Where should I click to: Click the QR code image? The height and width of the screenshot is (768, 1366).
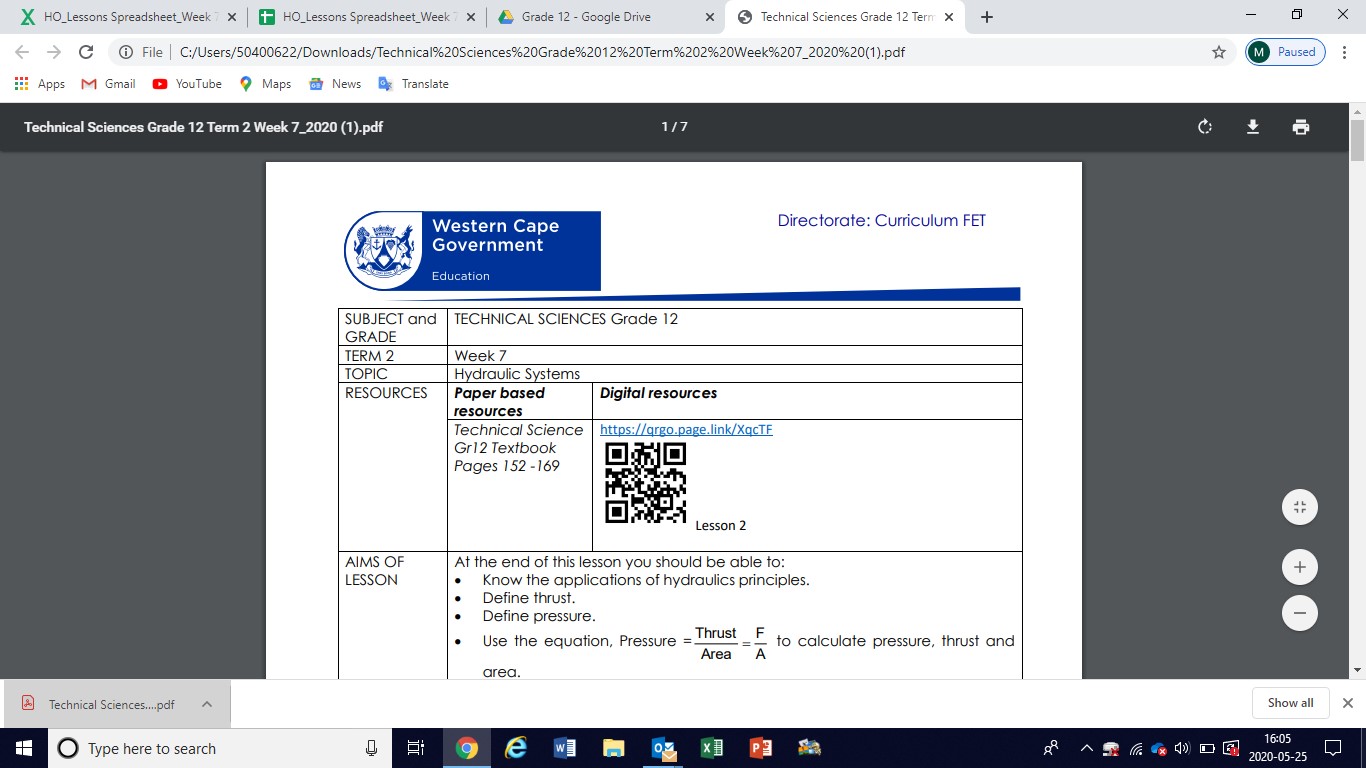point(646,482)
